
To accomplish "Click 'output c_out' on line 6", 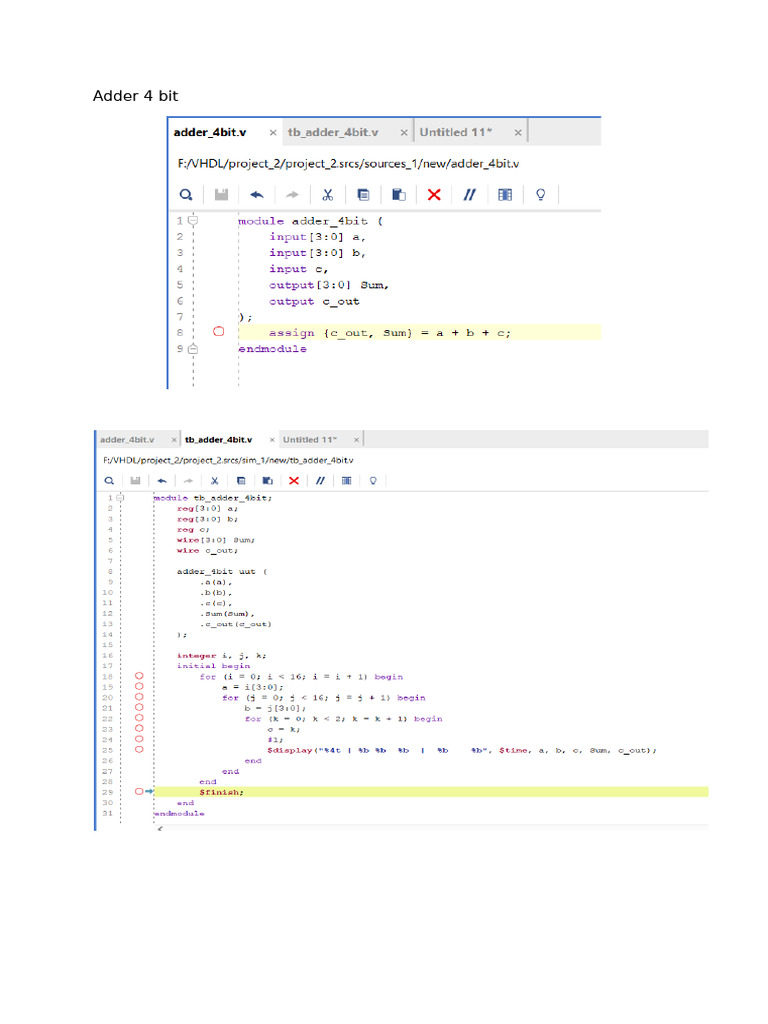I will pos(314,301).
